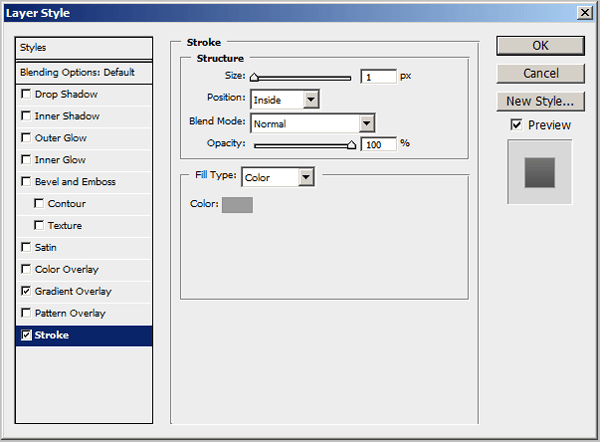Open the Blend Mode dropdown showing Normal
Viewport: 600px width, 442px height.
(313, 123)
